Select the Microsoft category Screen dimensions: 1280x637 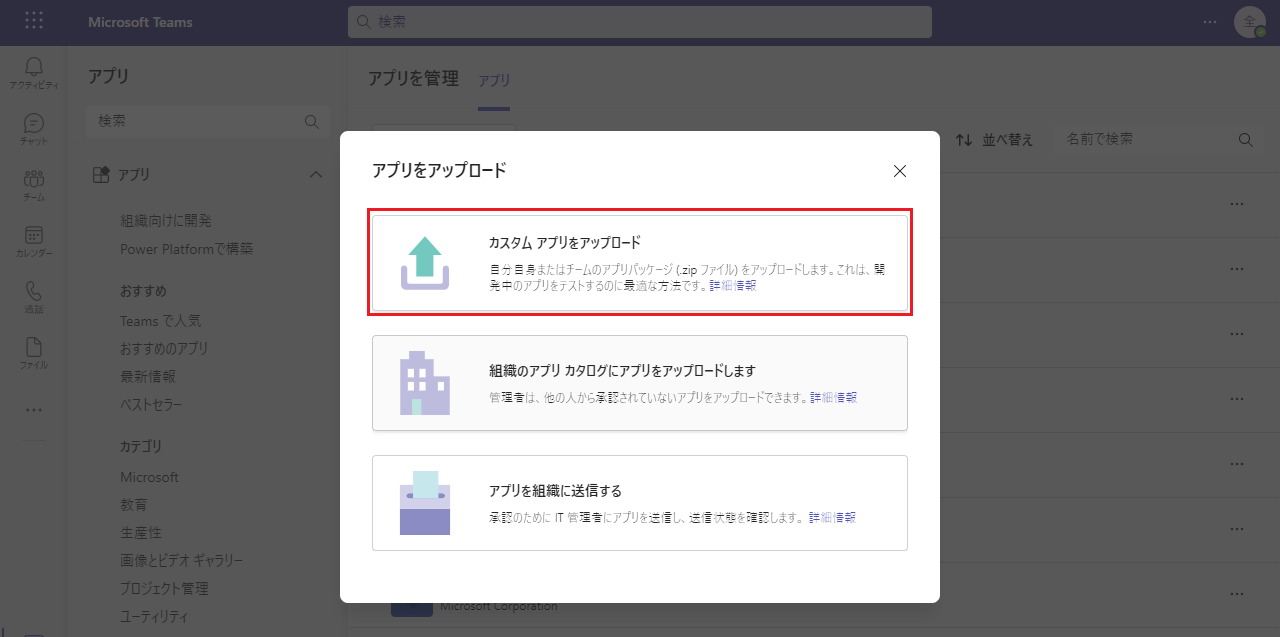coord(150,477)
